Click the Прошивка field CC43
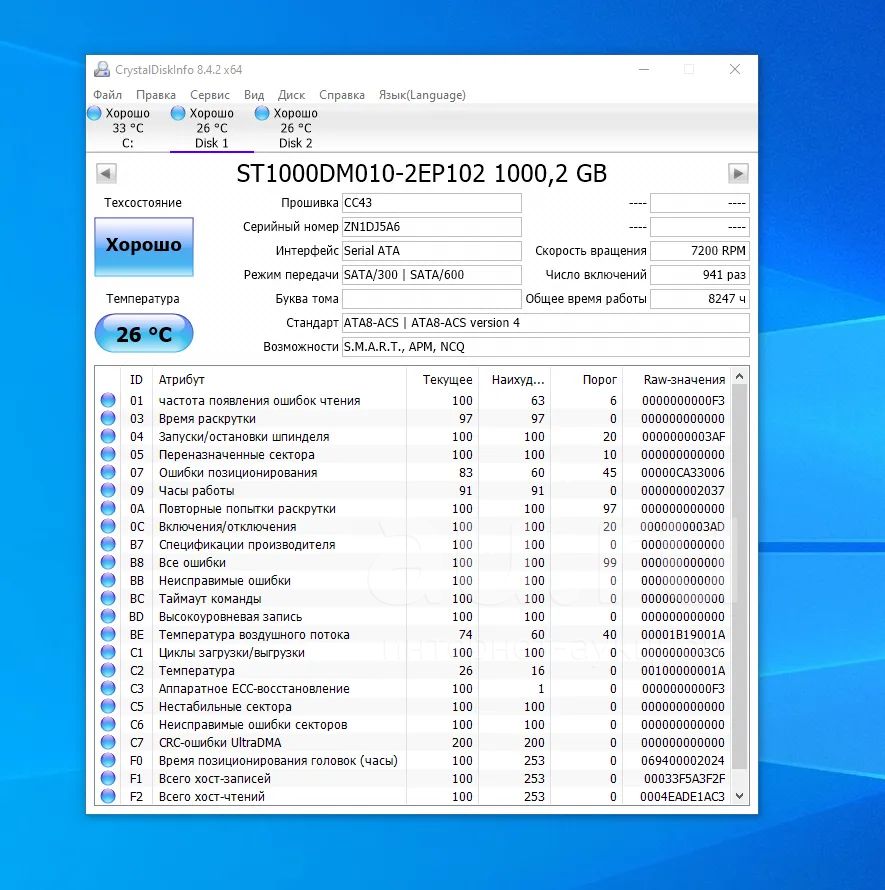 [431, 203]
